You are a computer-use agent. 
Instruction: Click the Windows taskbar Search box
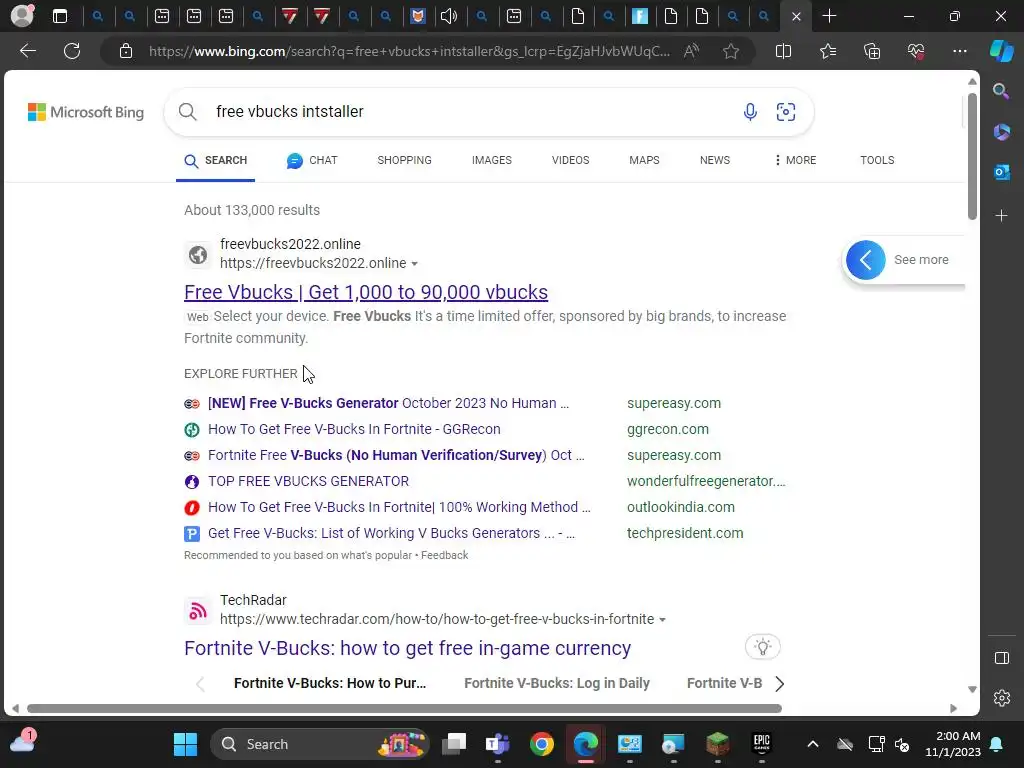click(x=319, y=744)
